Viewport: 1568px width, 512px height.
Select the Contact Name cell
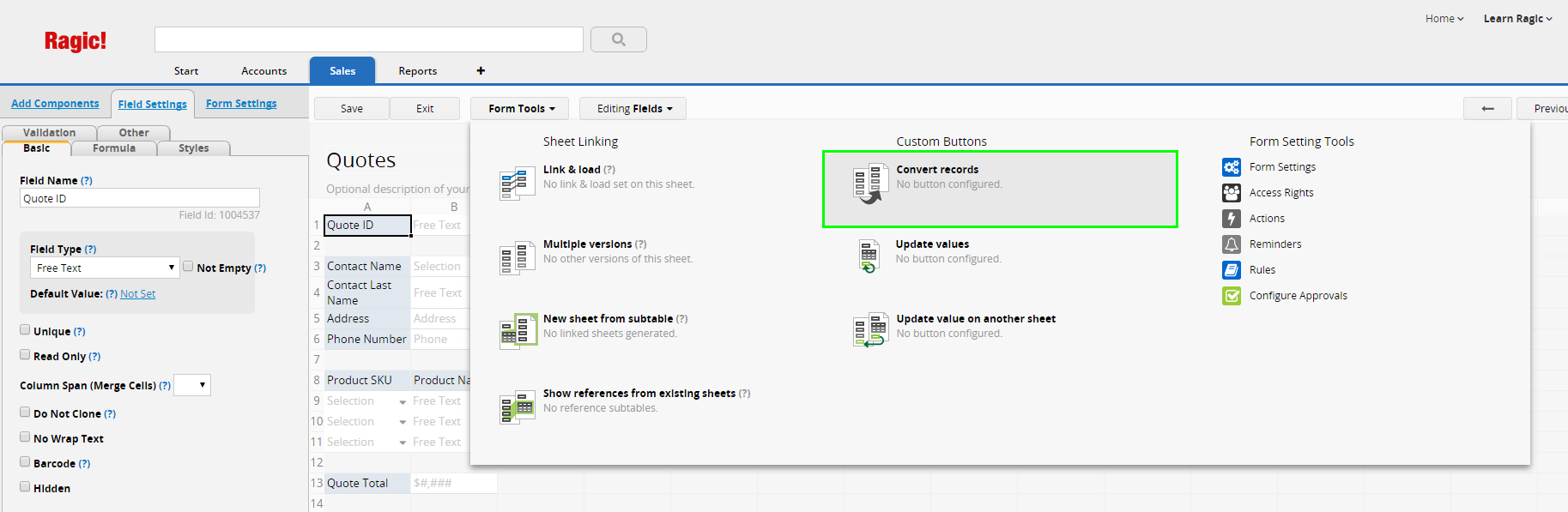[x=367, y=267]
